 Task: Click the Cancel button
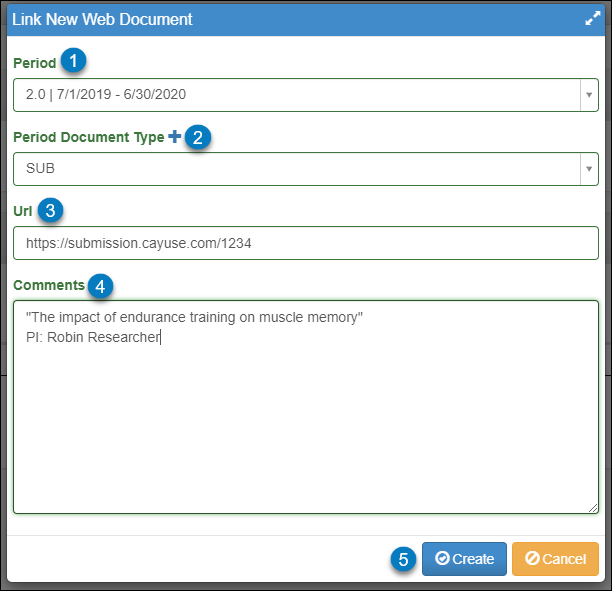tap(555, 559)
